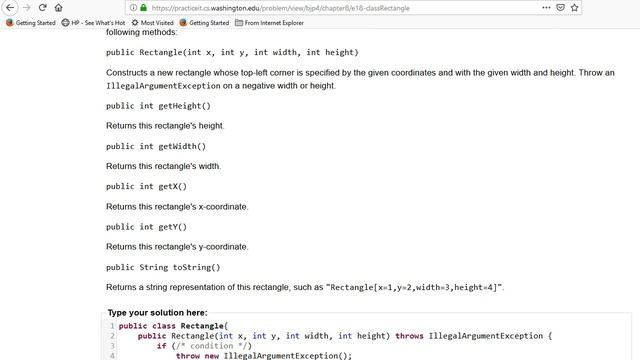The image size is (640, 360).
Task: Click the Rectangle constructor signature text
Action: click(x=232, y=53)
